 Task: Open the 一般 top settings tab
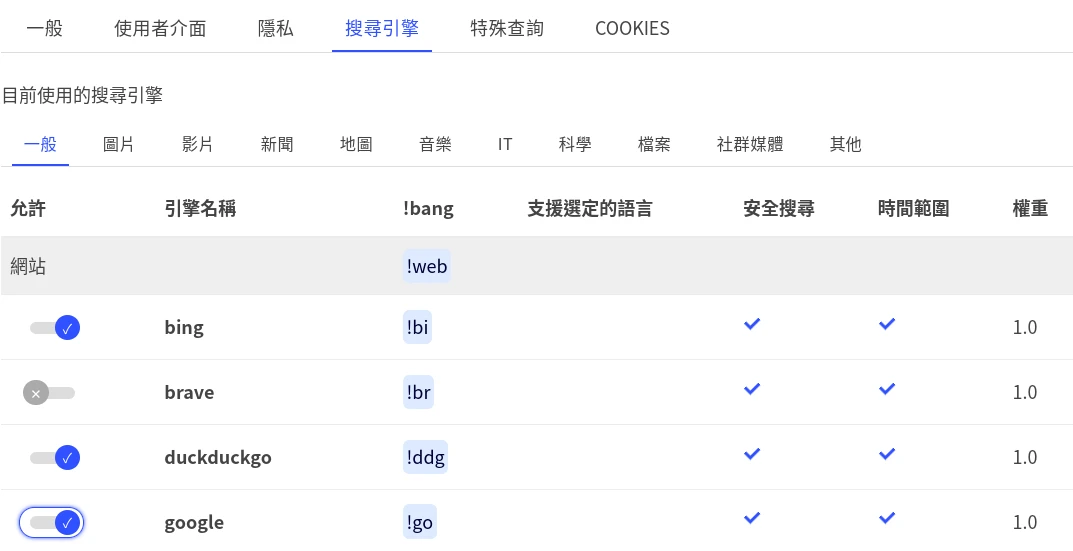44,28
